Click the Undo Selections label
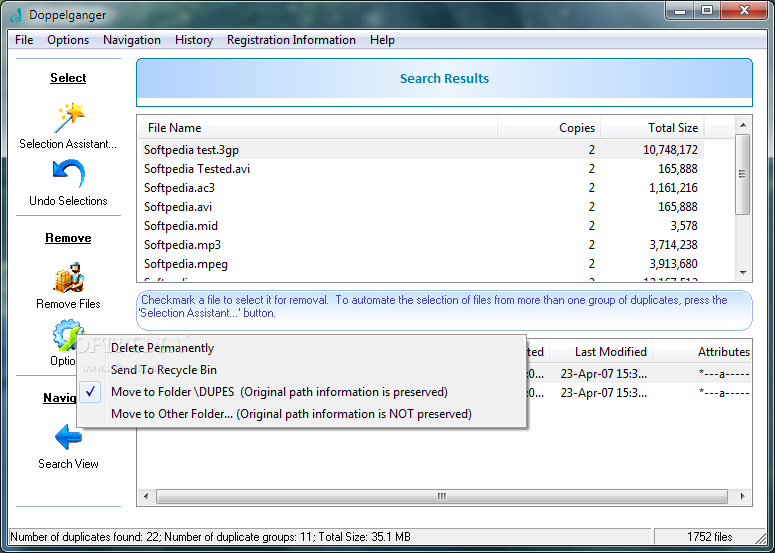The height and width of the screenshot is (553, 775). (68, 201)
